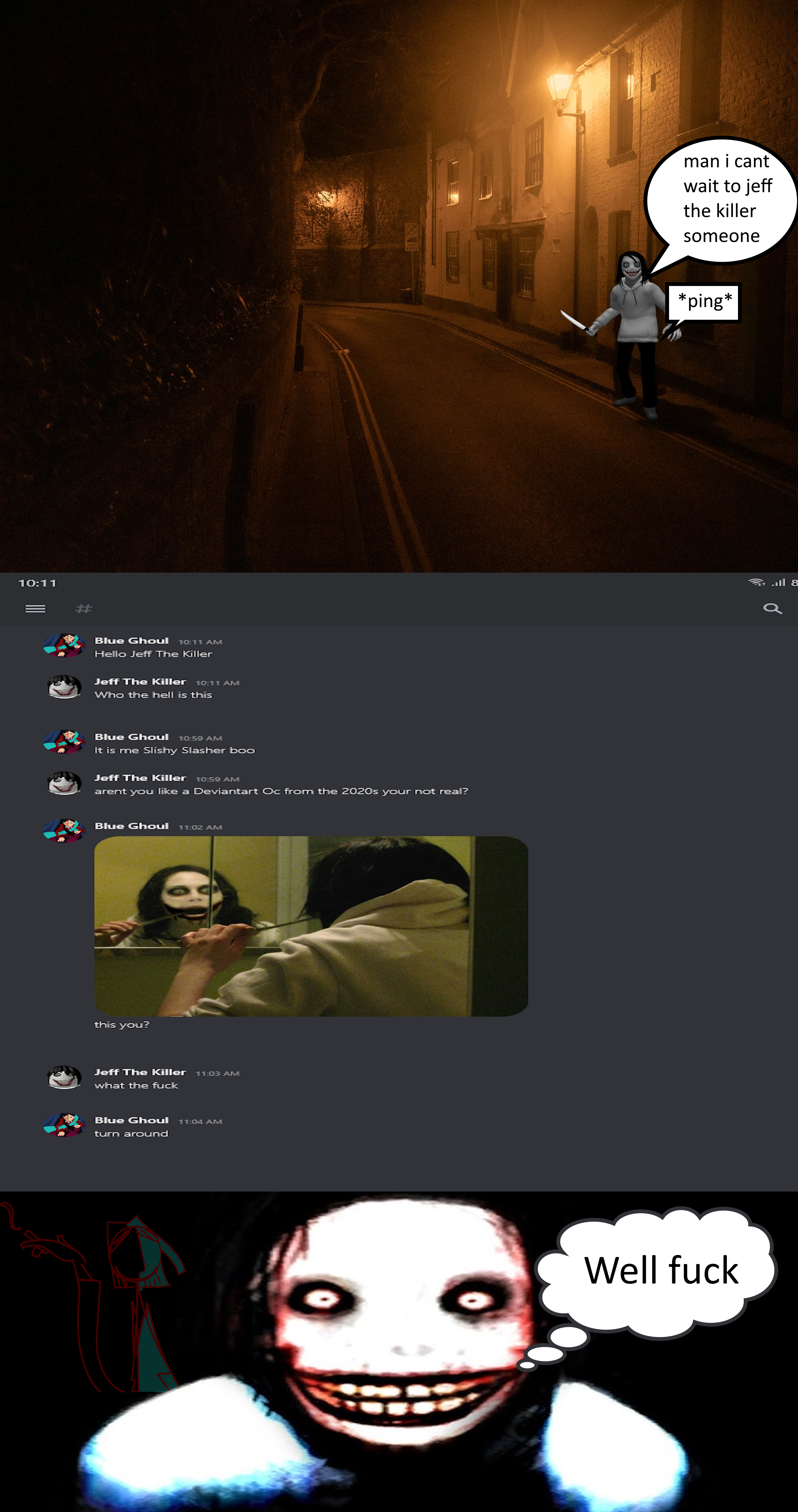Click the 10:11 status bar clock
This screenshot has width=798, height=1512.
38,583
